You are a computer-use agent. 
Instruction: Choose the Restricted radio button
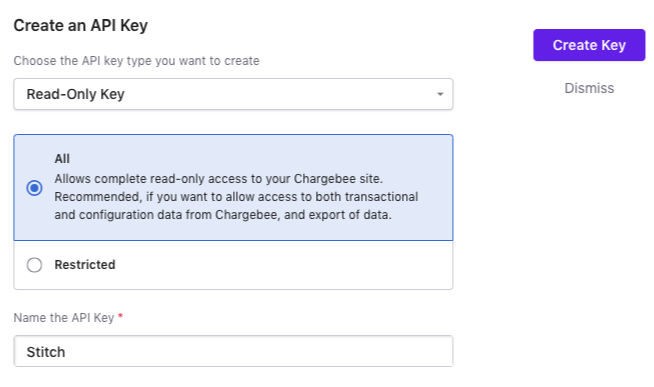tap(34, 265)
